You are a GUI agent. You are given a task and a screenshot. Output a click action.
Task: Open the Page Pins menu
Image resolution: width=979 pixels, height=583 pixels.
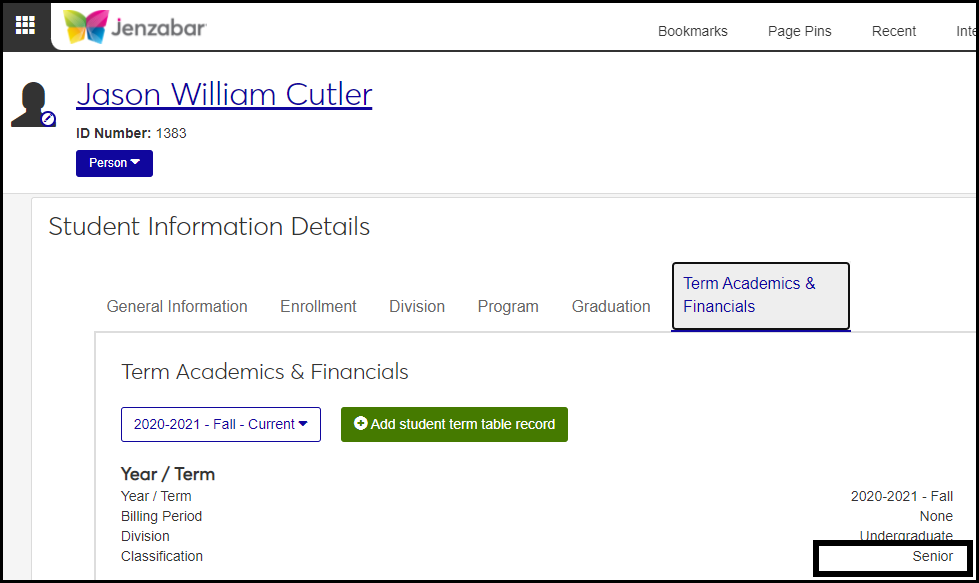tap(800, 31)
